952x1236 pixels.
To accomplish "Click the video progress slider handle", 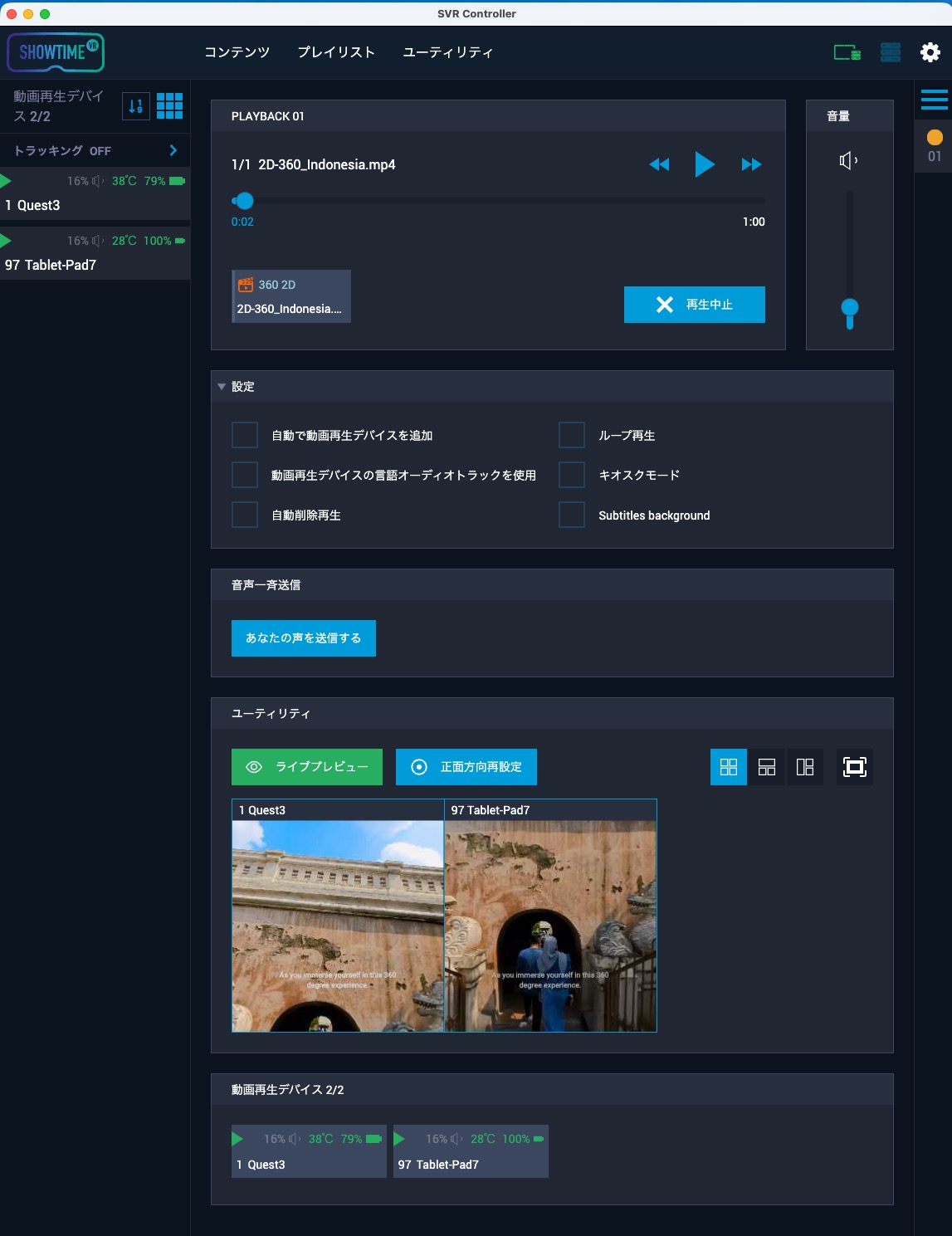I will (244, 201).
